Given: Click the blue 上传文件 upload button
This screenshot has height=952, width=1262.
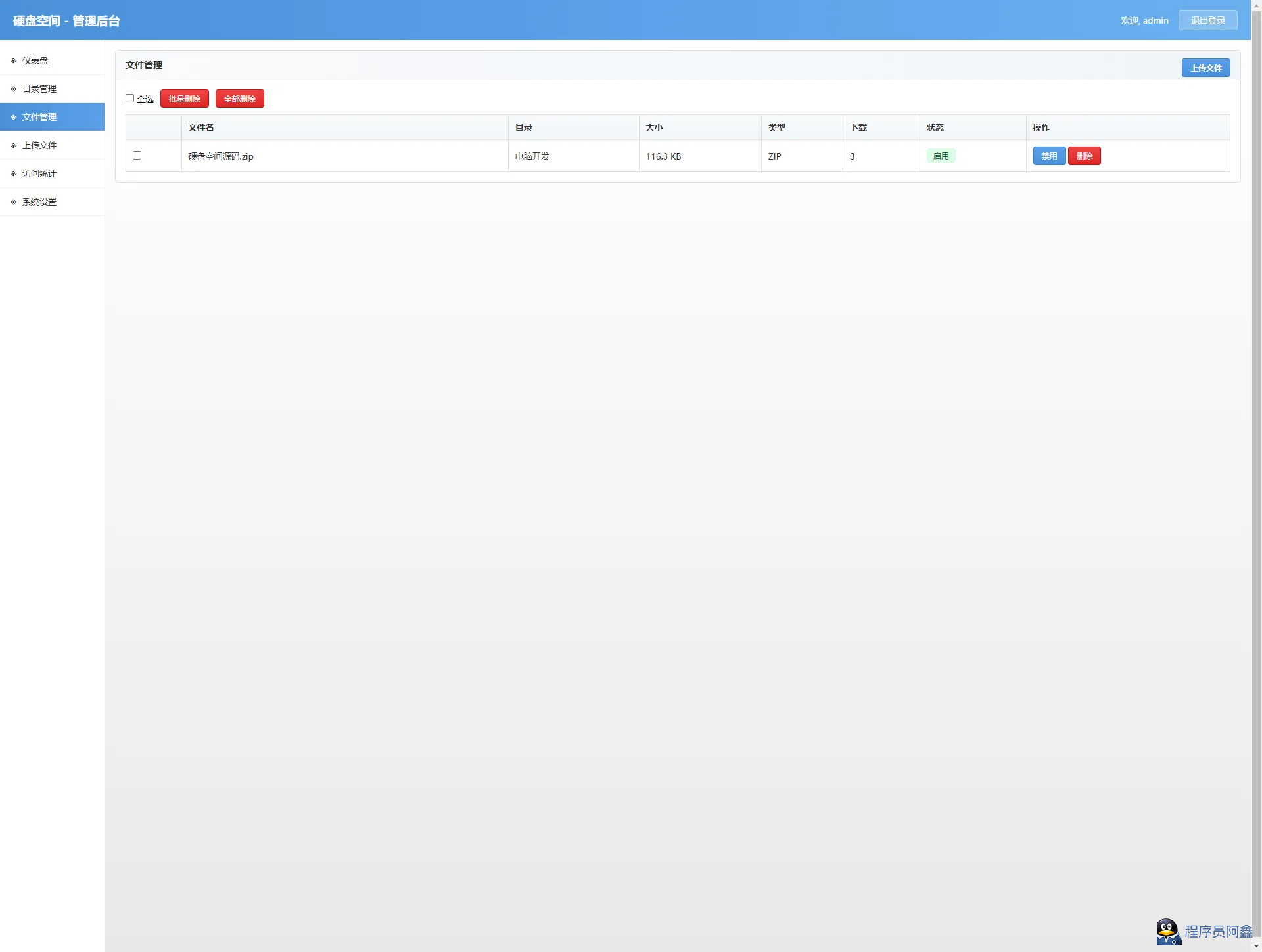Looking at the screenshot, I should coord(1205,68).
